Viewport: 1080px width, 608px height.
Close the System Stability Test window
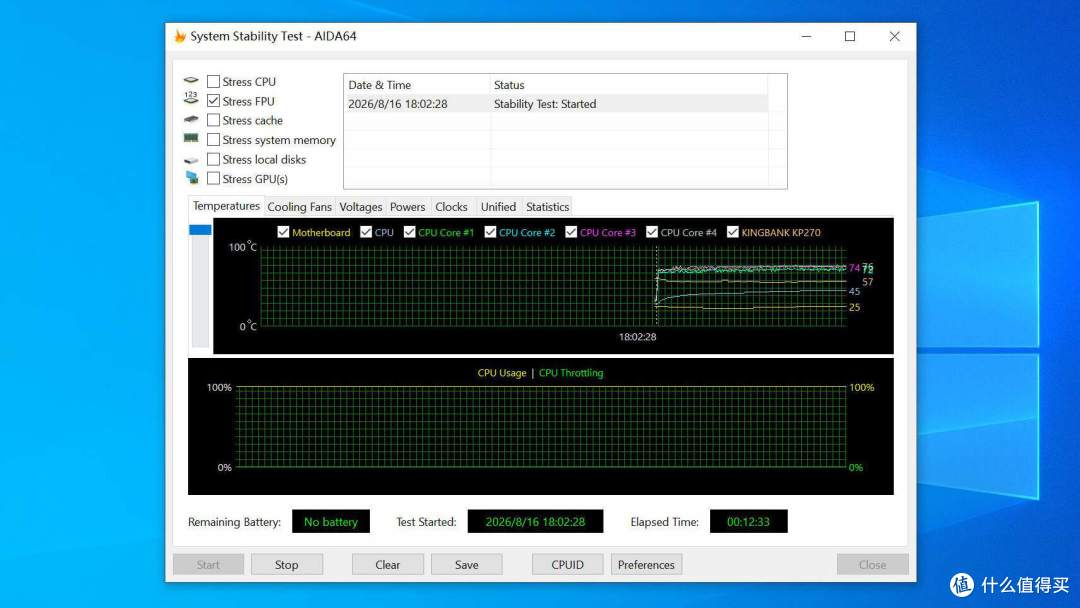(x=894, y=36)
